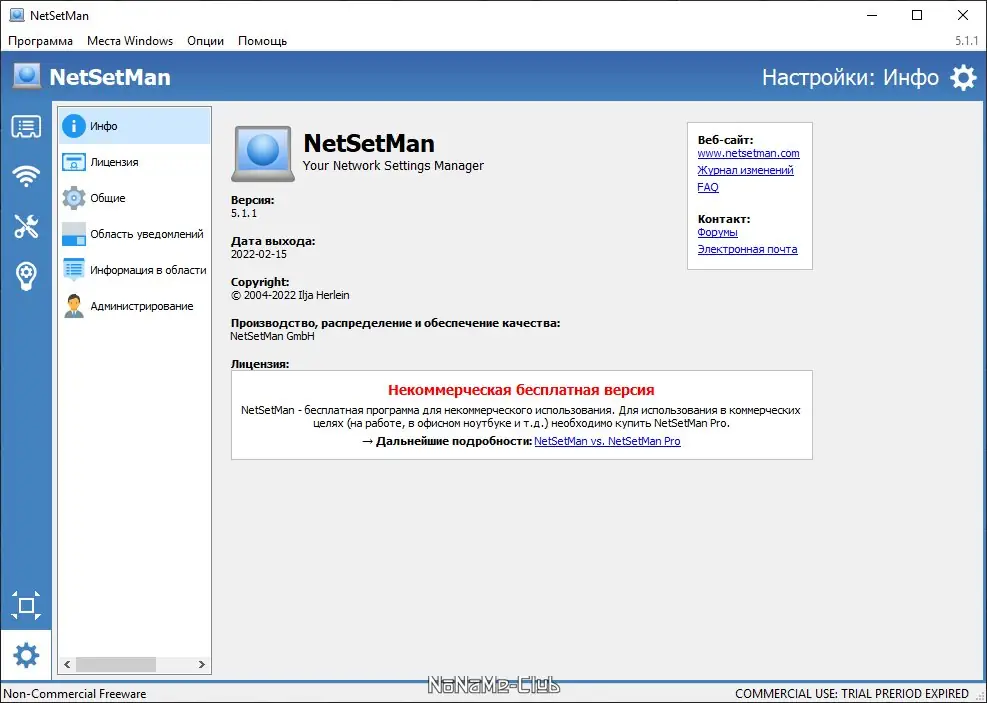This screenshot has height=703, width=987.
Task: Click the Non-Commercial Freeware status text
Action: (x=75, y=694)
